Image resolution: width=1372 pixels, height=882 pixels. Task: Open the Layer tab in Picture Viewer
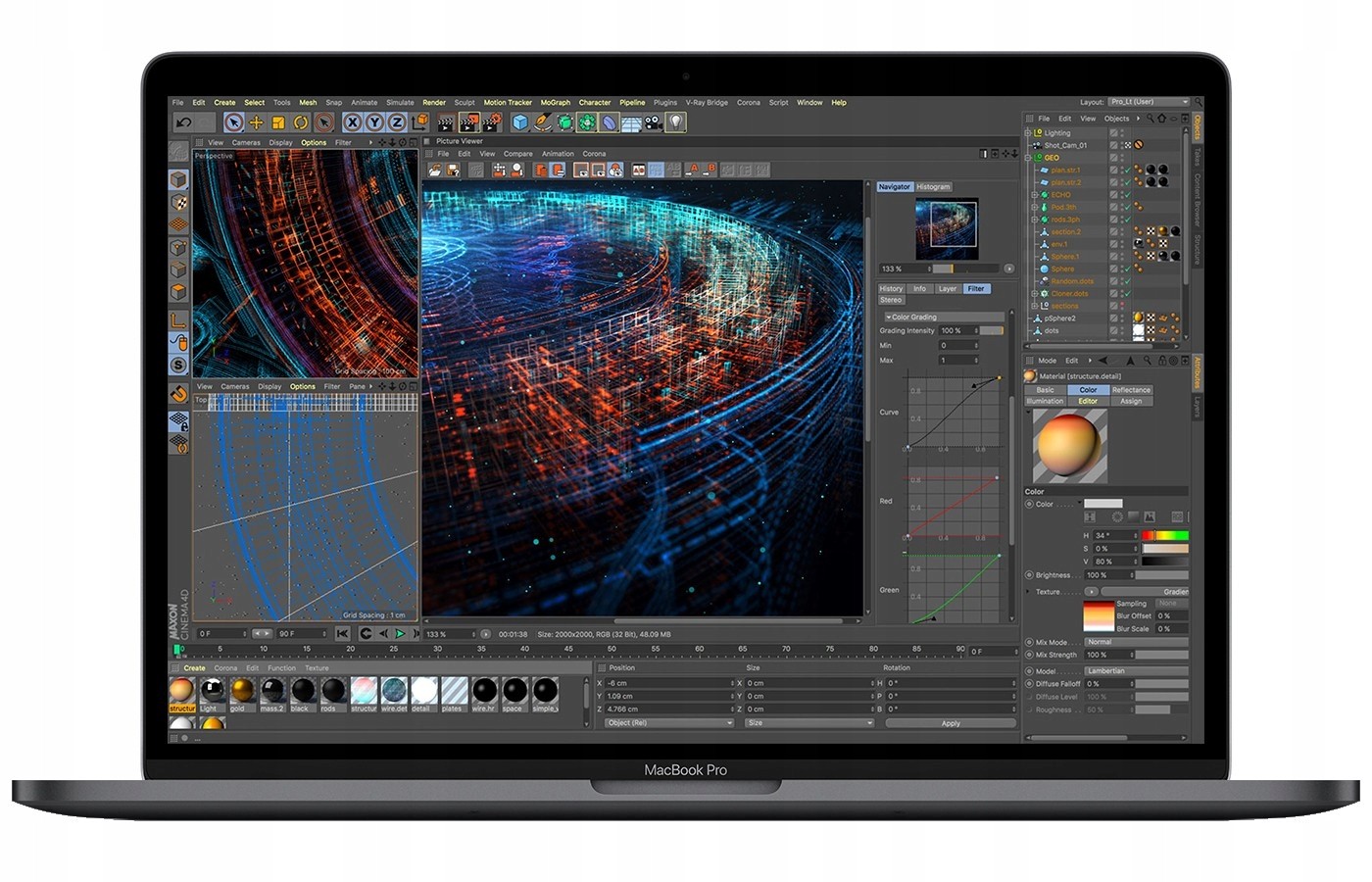click(948, 288)
